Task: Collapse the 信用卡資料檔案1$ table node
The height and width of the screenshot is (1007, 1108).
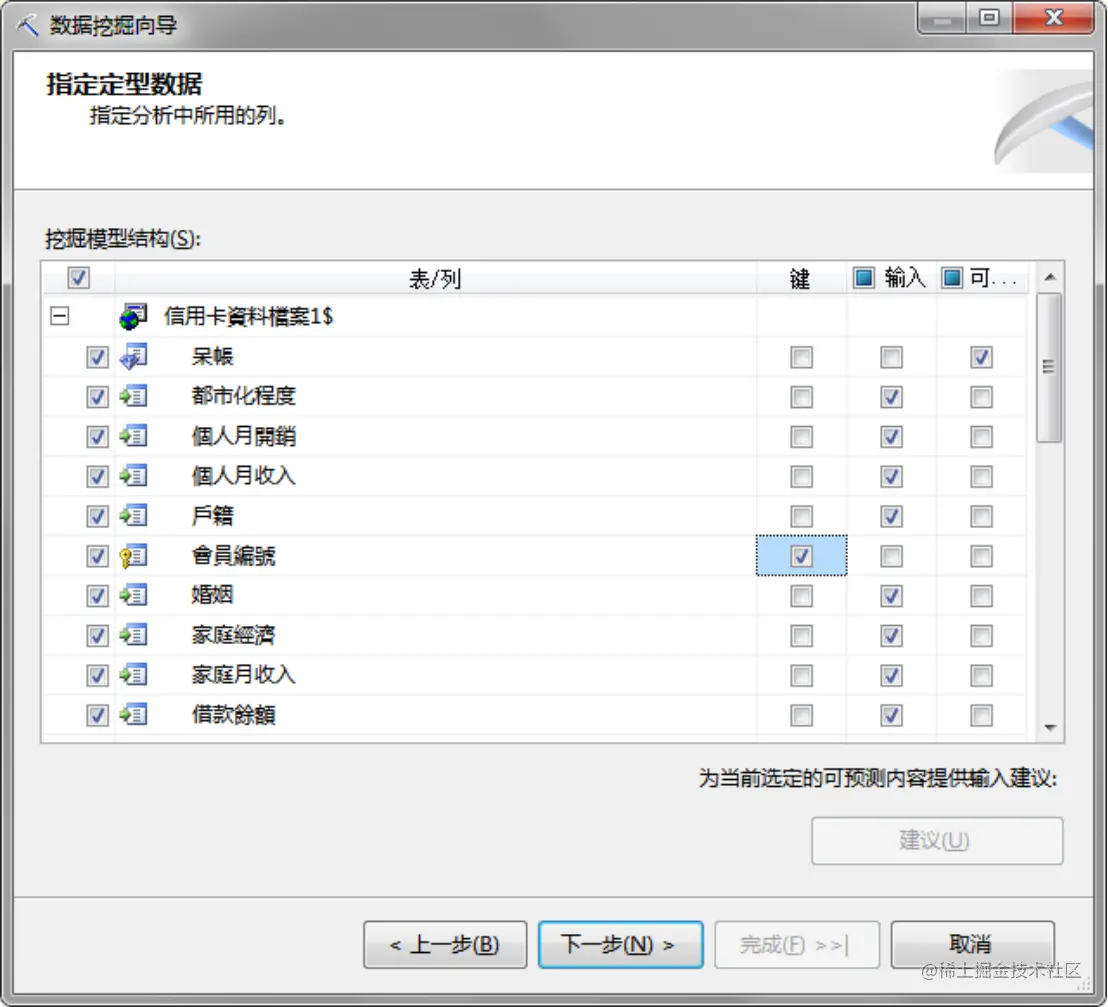Action: (60, 316)
